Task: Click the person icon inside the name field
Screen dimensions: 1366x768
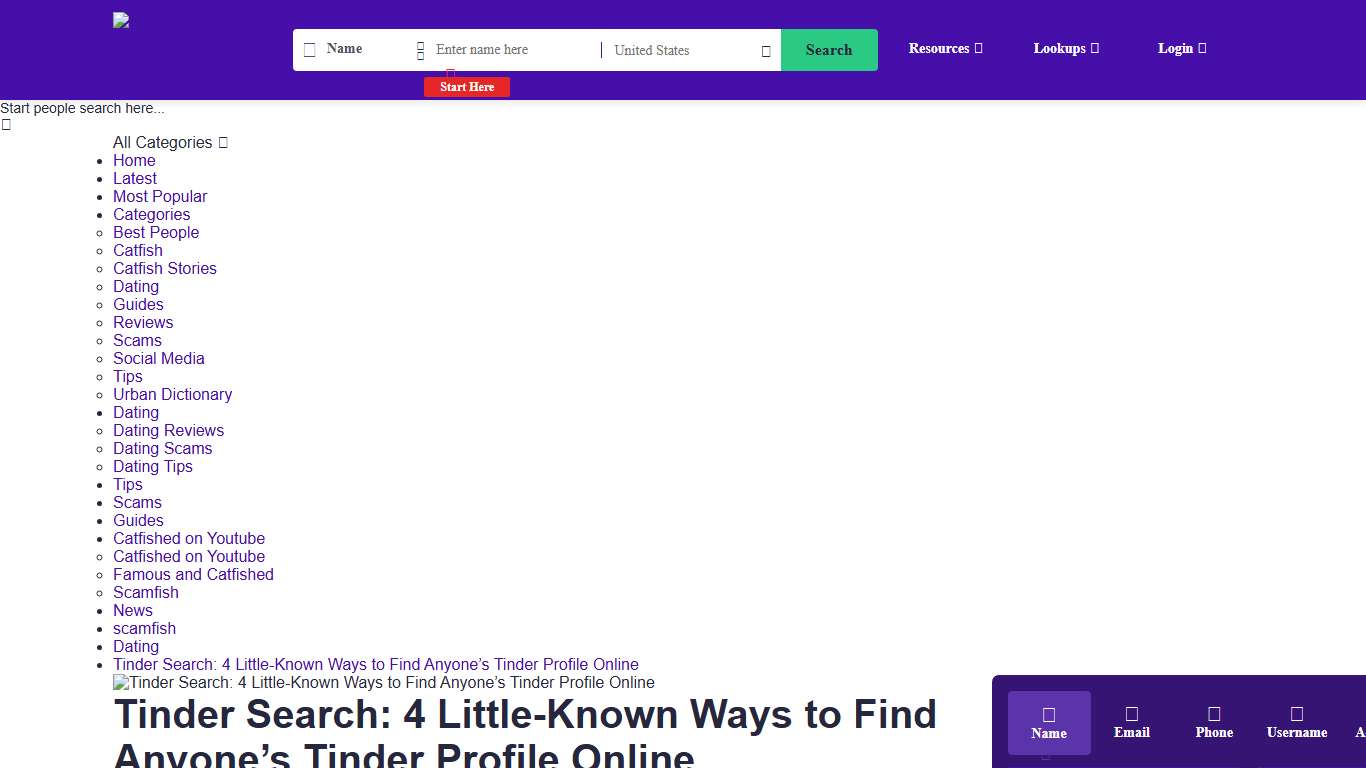Action: click(x=421, y=49)
